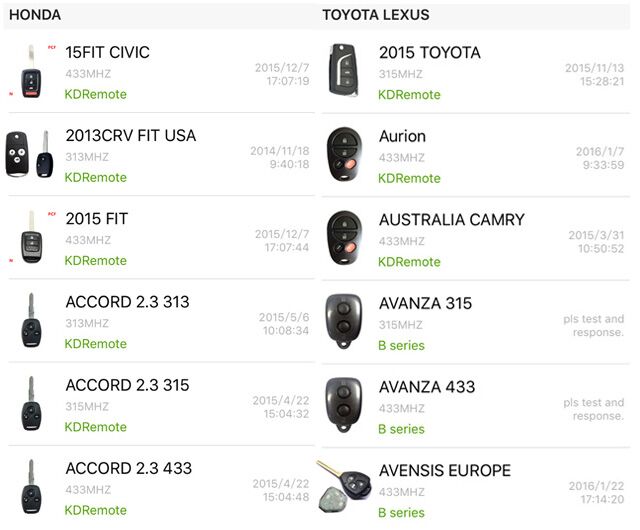The height and width of the screenshot is (530, 640).
Task: Click the B series label under AVANZA 315
Action: click(401, 346)
